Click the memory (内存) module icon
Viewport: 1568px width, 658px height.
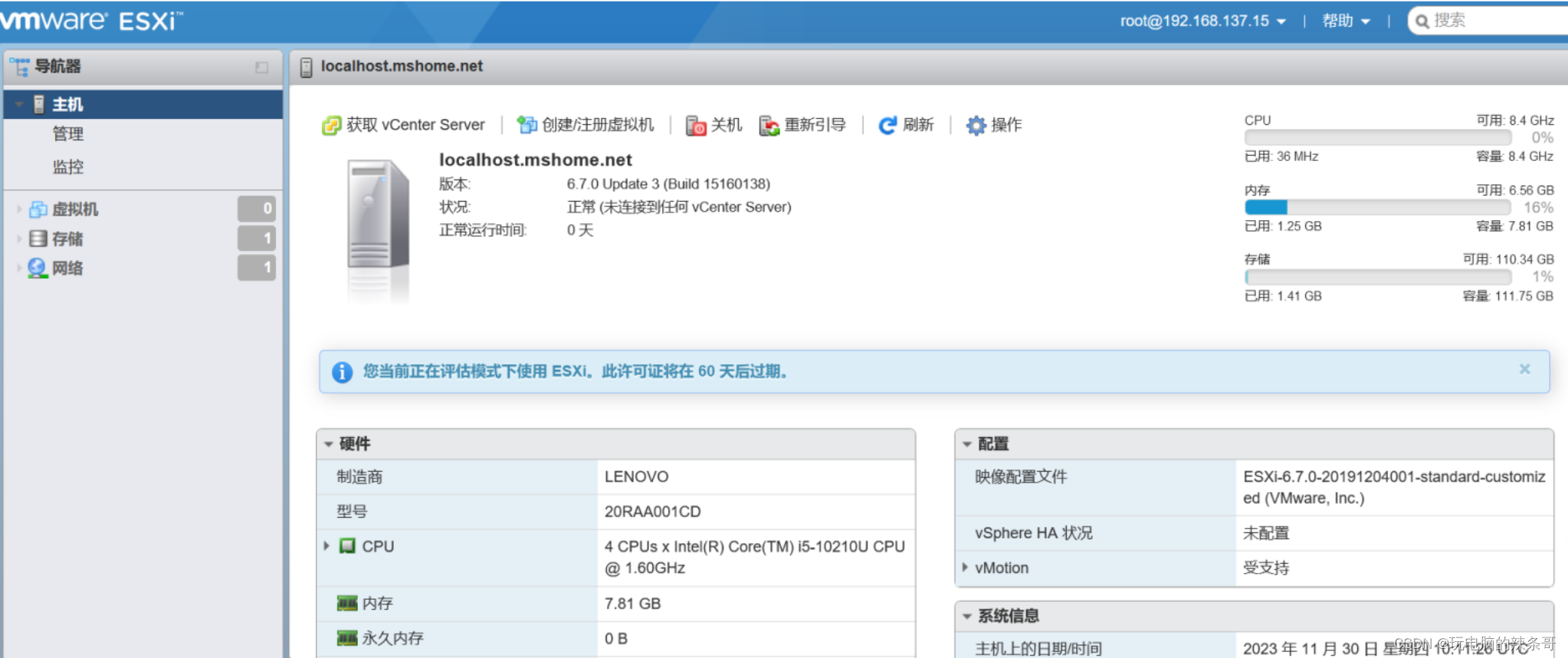tap(347, 604)
